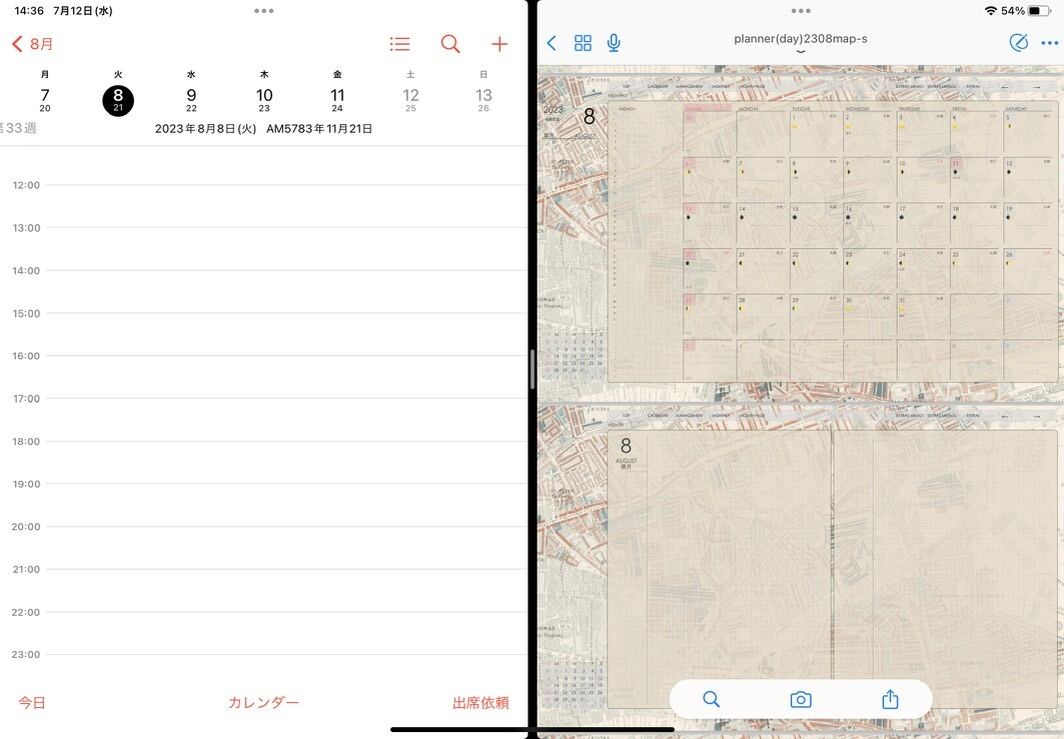
Task: Open 出席依頼 inbox
Action: click(x=480, y=702)
